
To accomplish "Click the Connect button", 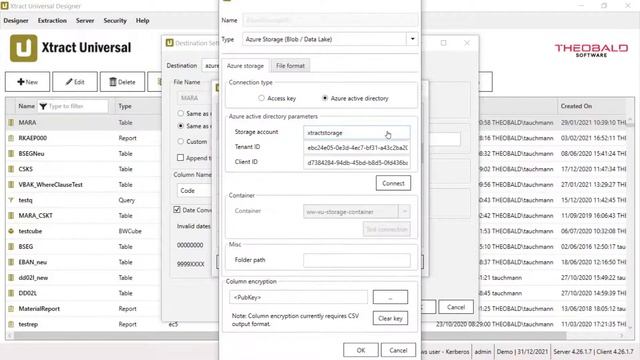I will click(393, 183).
